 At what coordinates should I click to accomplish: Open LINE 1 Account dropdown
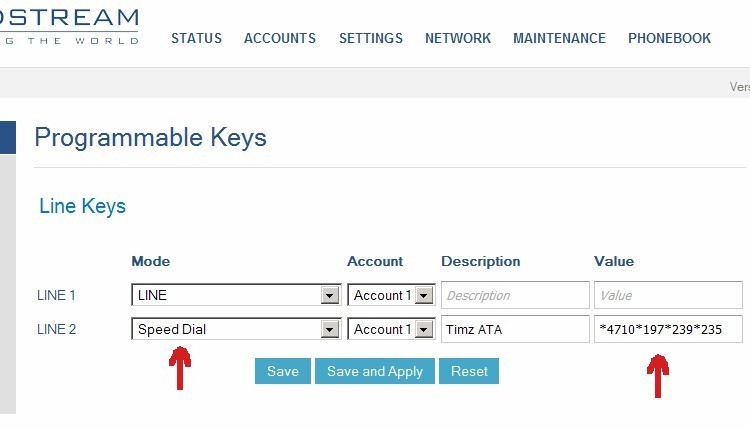point(424,296)
